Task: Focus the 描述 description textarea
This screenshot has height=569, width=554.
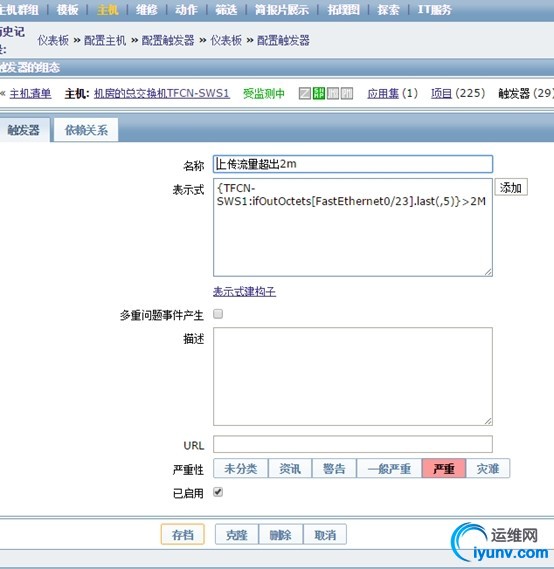Action: click(353, 376)
